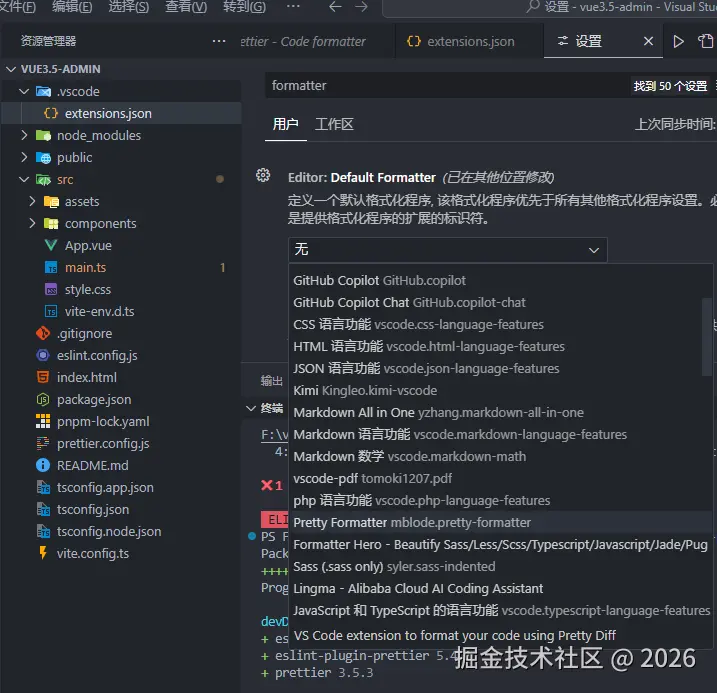Switch to the Prettier Code formatter tab
The height and width of the screenshot is (693, 717).
click(x=317, y=41)
